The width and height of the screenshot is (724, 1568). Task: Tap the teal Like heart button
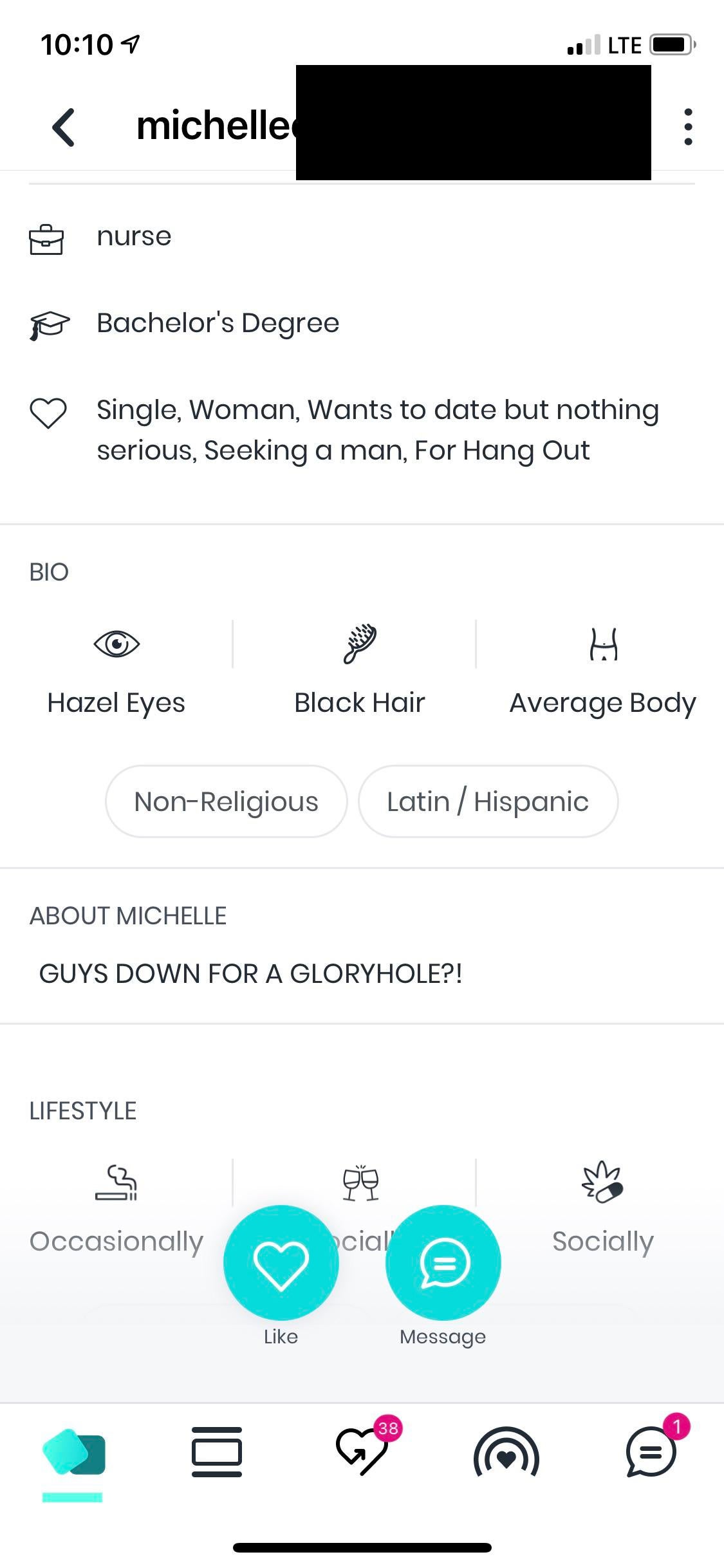pos(281,1262)
